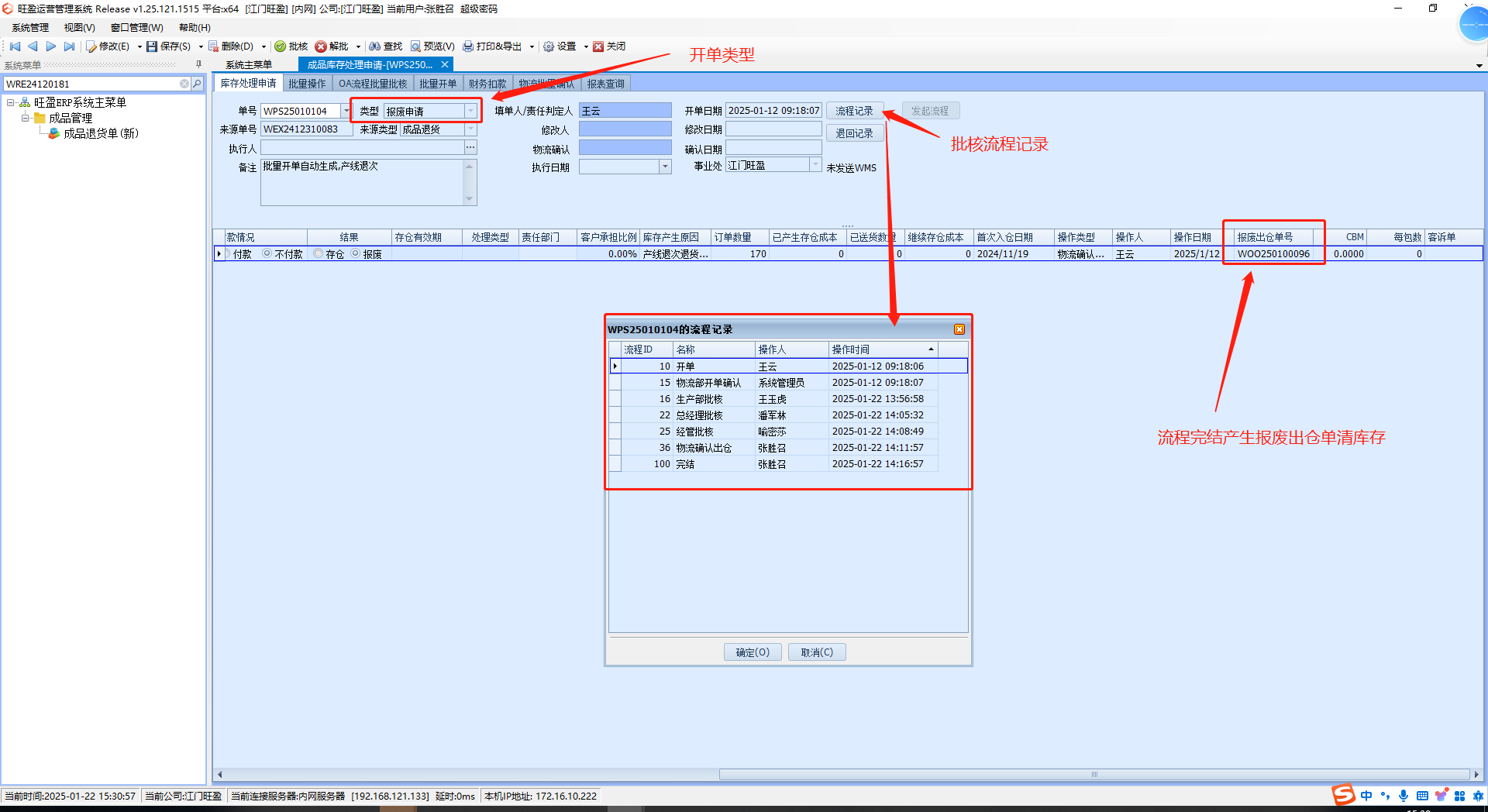Clear the menu search box text
1488x812 pixels.
click(x=184, y=84)
